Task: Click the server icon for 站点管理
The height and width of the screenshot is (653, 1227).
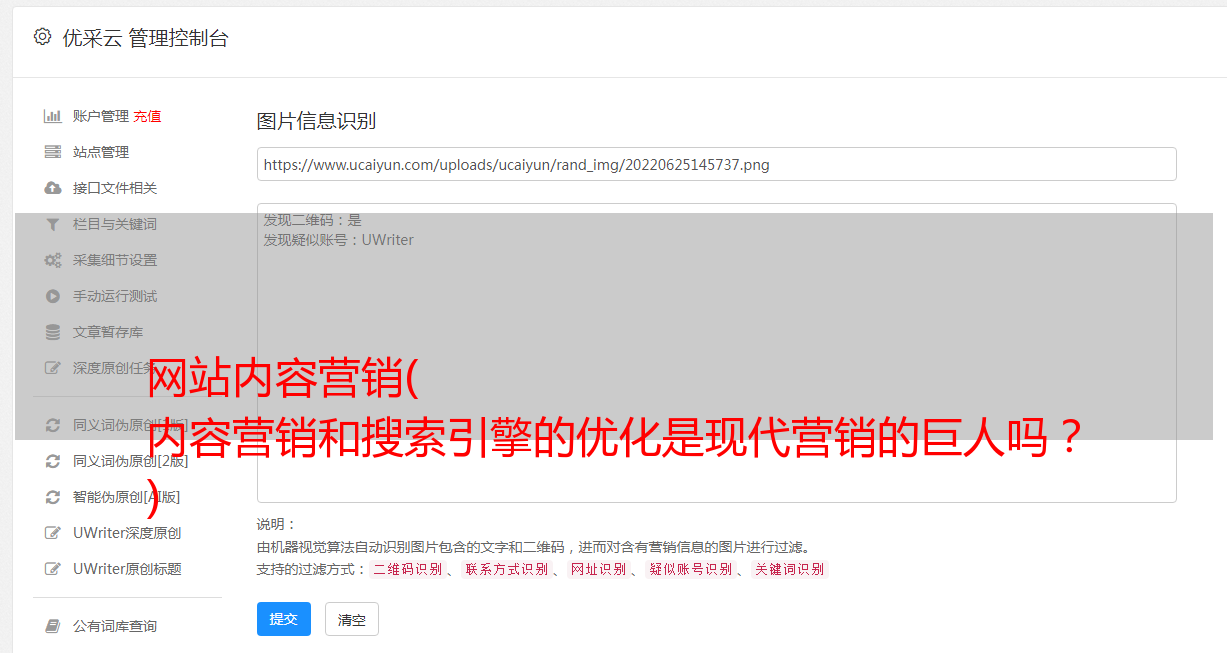Action: 53,152
